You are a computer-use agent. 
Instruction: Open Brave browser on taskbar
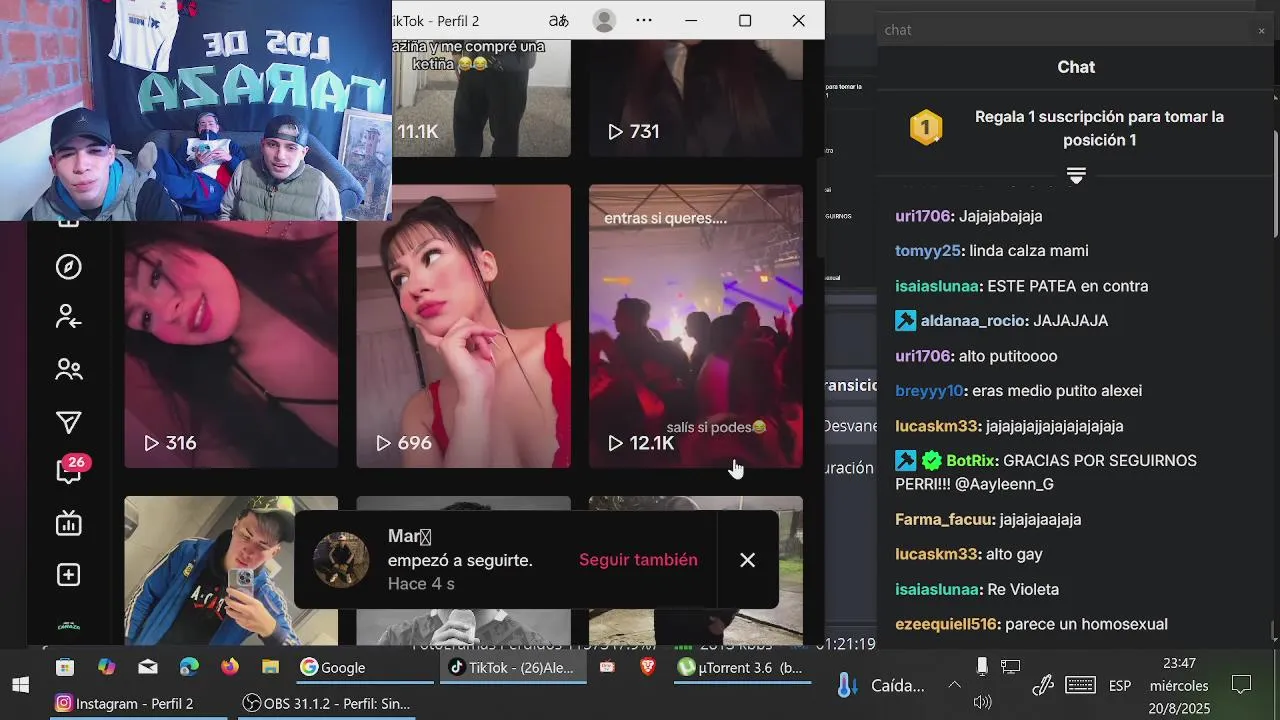tap(648, 667)
